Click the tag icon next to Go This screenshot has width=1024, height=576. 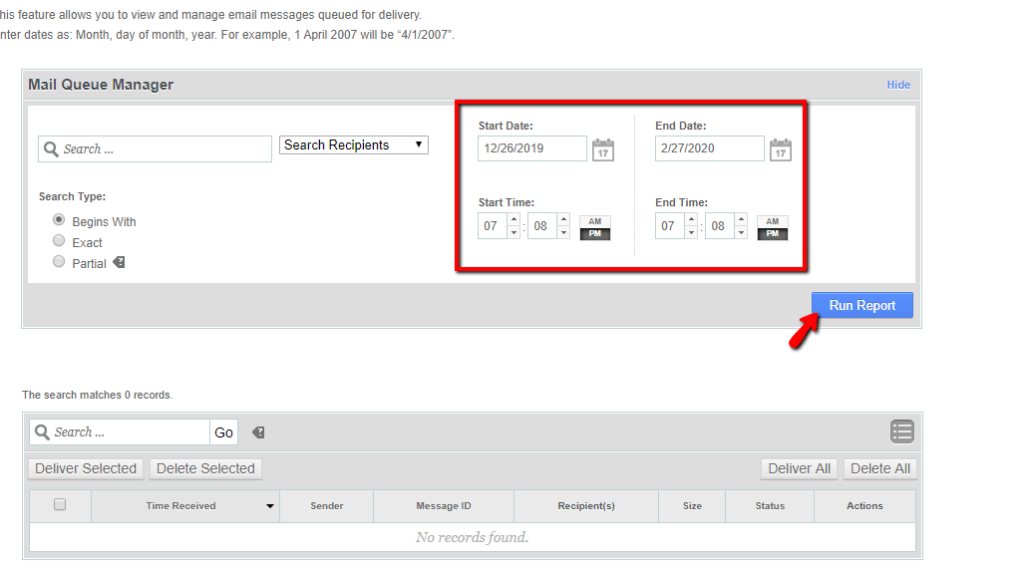tap(259, 432)
